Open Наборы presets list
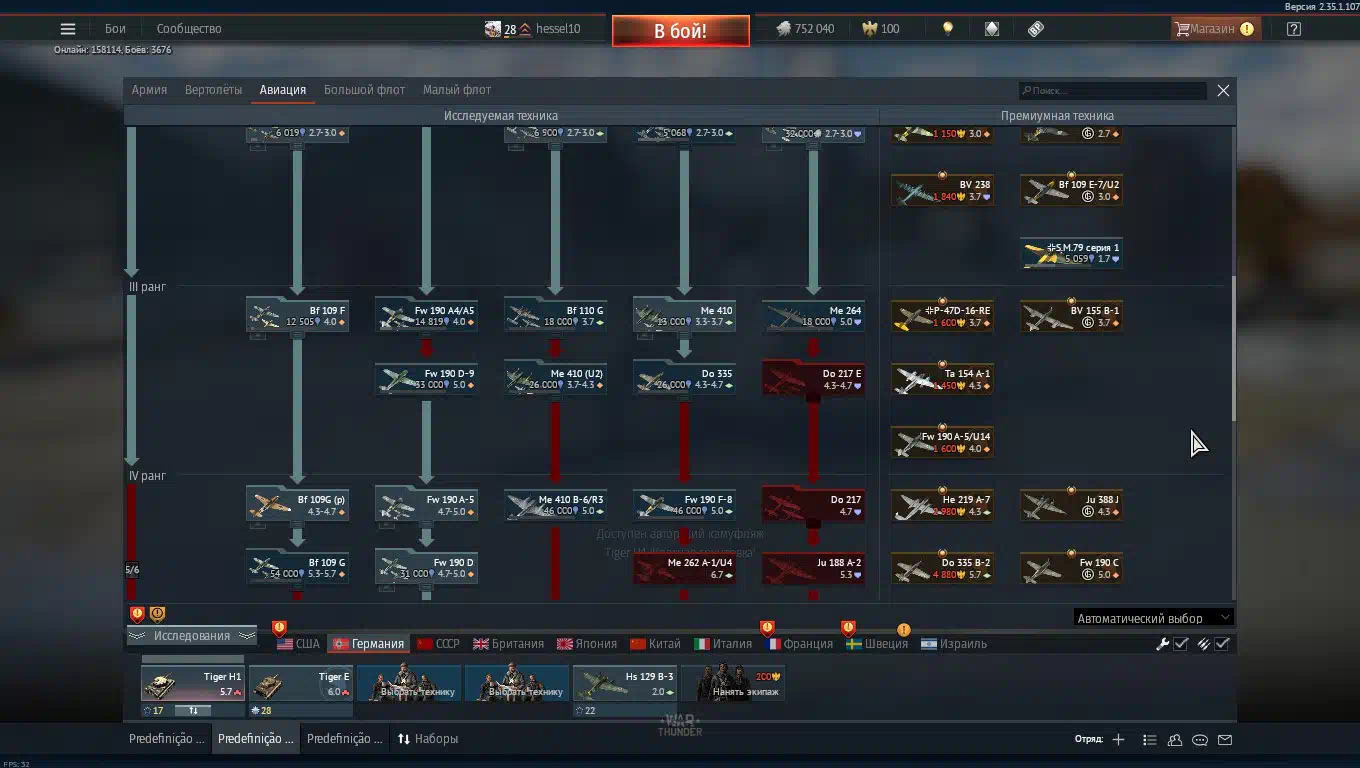The height and width of the screenshot is (768, 1360). pyautogui.click(x=428, y=739)
